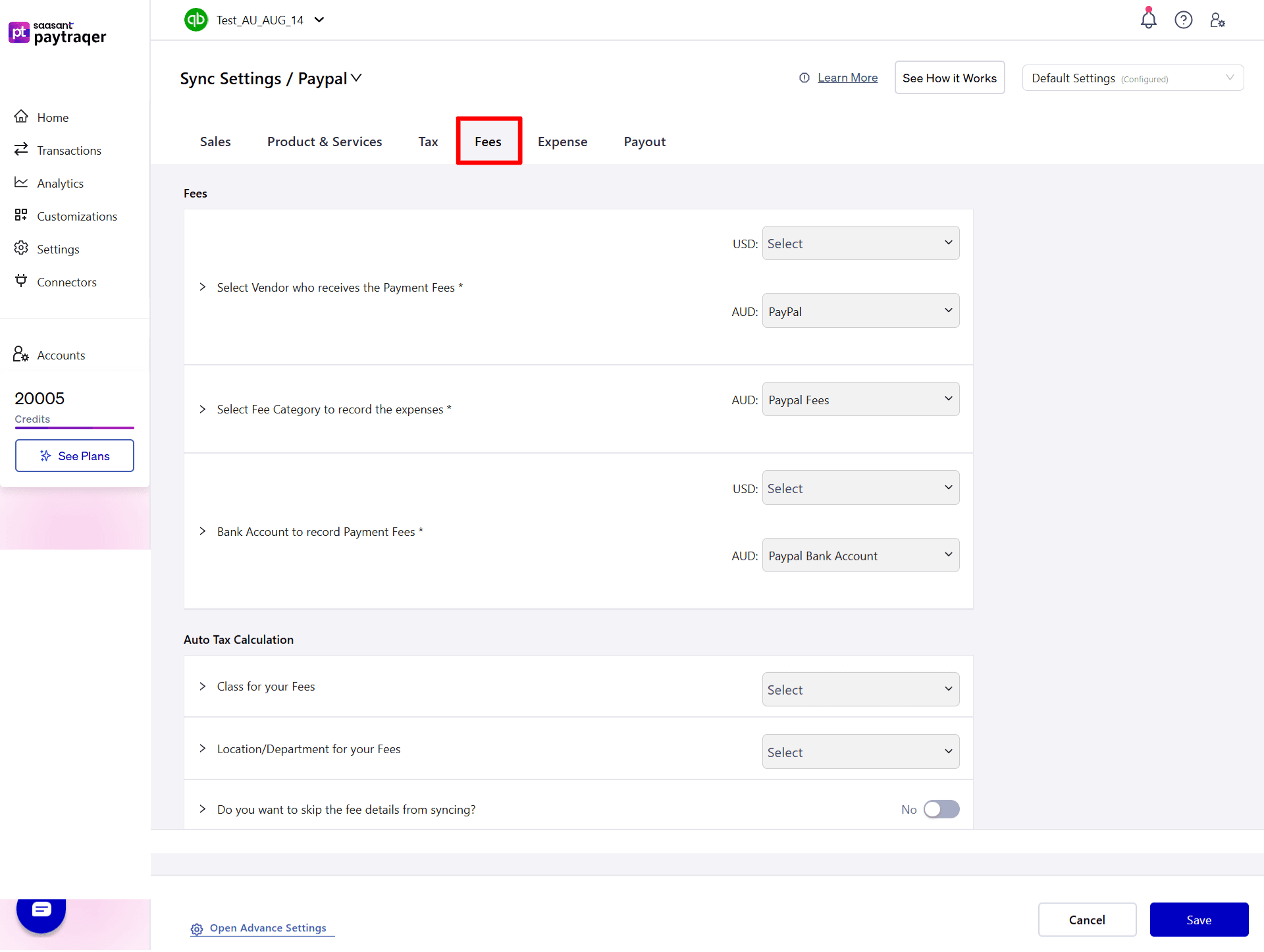The image size is (1264, 952).
Task: Change the AUD Paypal Fees category dropdown
Action: pos(860,399)
